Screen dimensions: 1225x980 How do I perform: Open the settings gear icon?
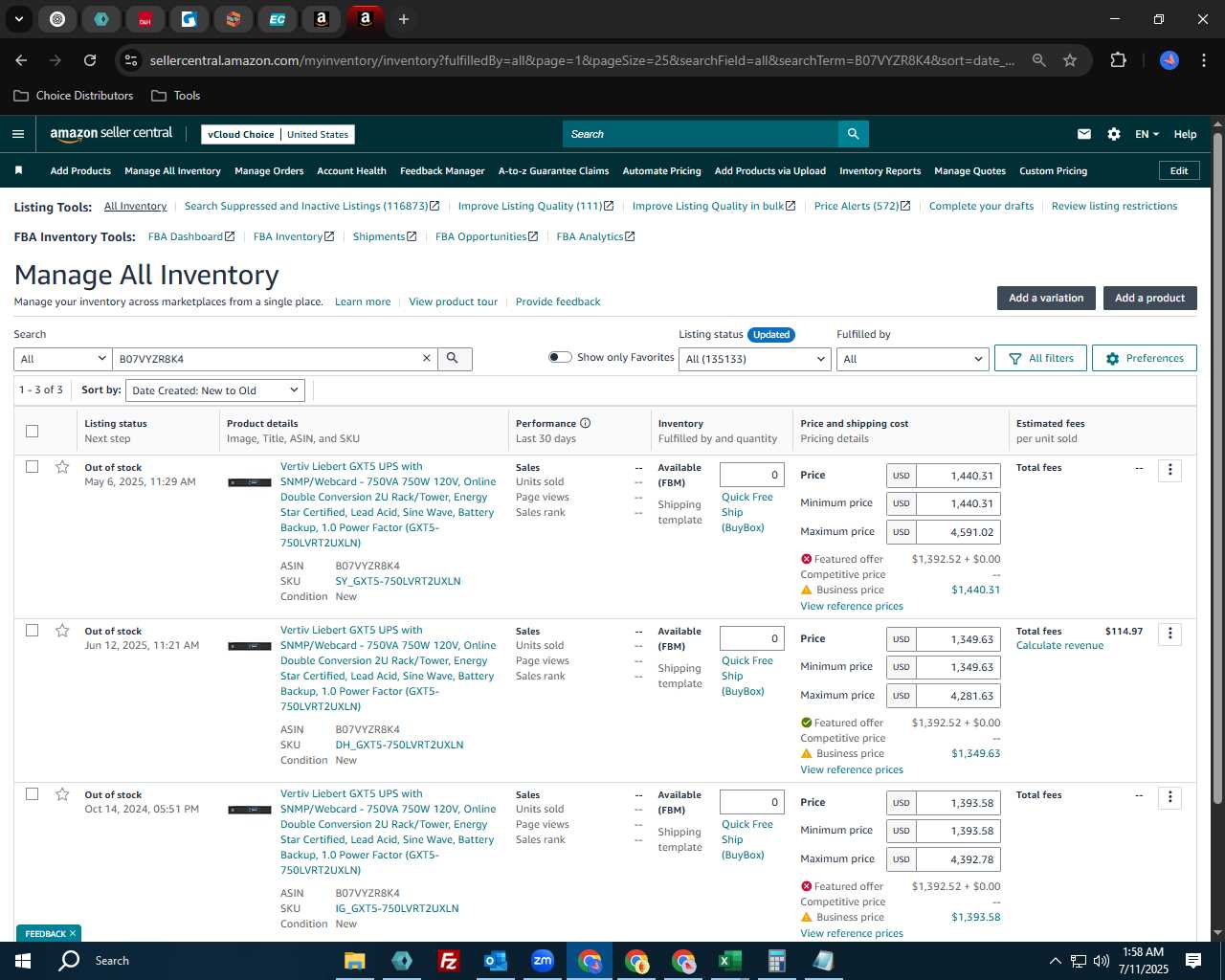coord(1114,134)
